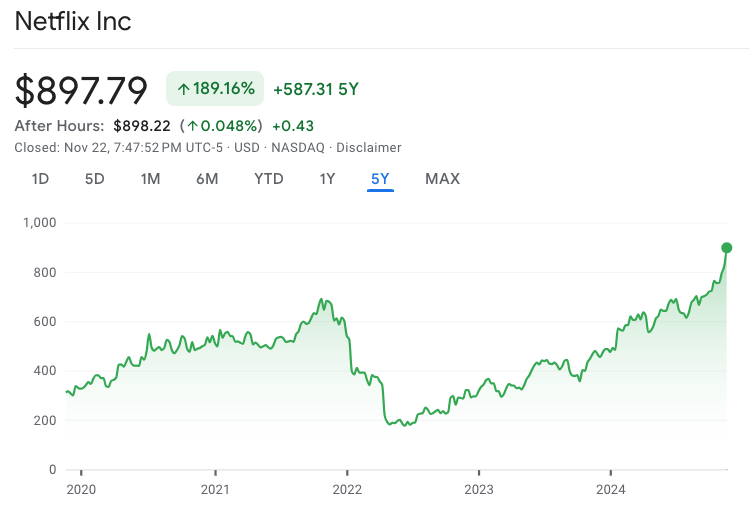
Task: Click the After Hours $898.22 value
Action: coord(142,126)
